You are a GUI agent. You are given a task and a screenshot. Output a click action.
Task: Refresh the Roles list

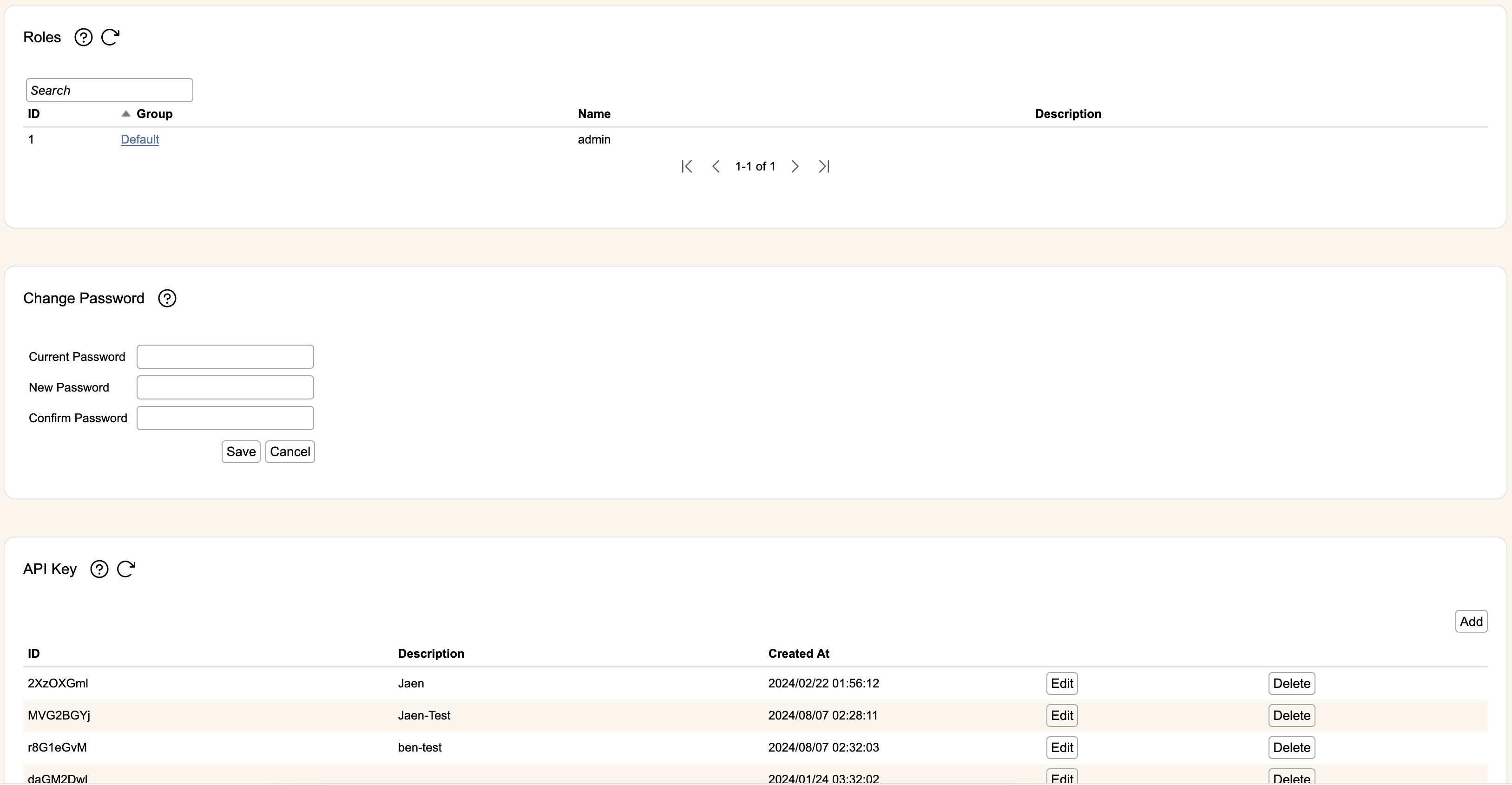click(110, 38)
